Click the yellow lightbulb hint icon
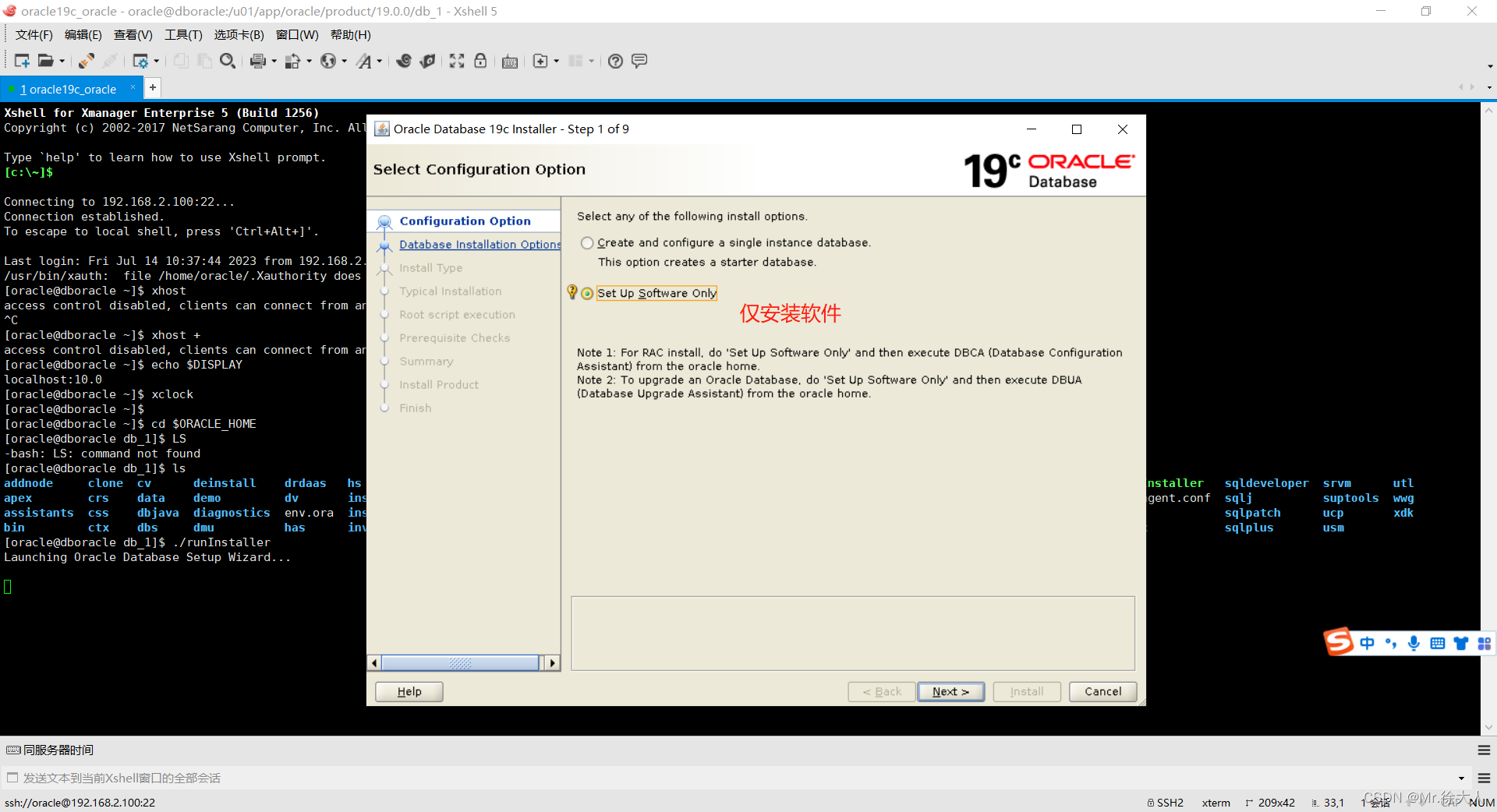The height and width of the screenshot is (812, 1497). point(572,292)
